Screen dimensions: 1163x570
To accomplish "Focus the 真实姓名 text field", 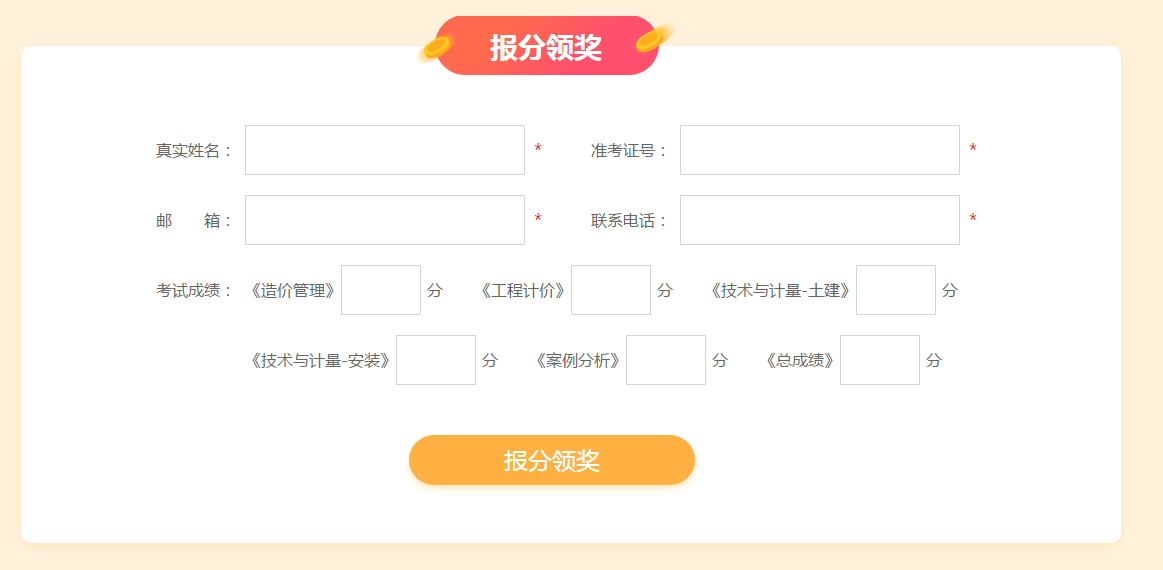I will (x=384, y=150).
